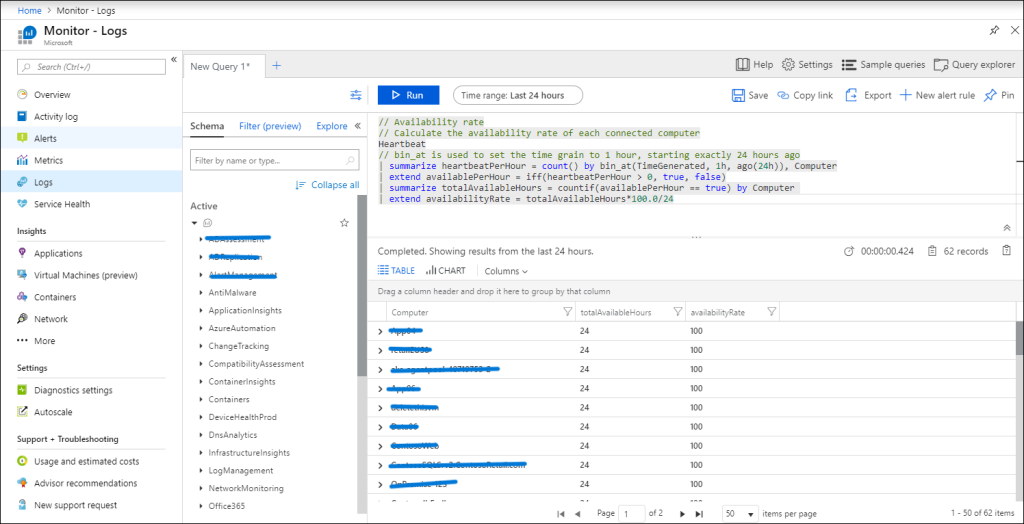This screenshot has height=524, width=1024.
Task: Open Applications insights icon
Action: [23, 253]
